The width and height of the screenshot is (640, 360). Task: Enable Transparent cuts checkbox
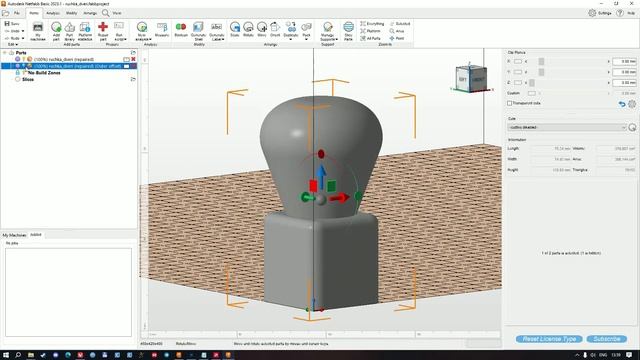pos(509,103)
